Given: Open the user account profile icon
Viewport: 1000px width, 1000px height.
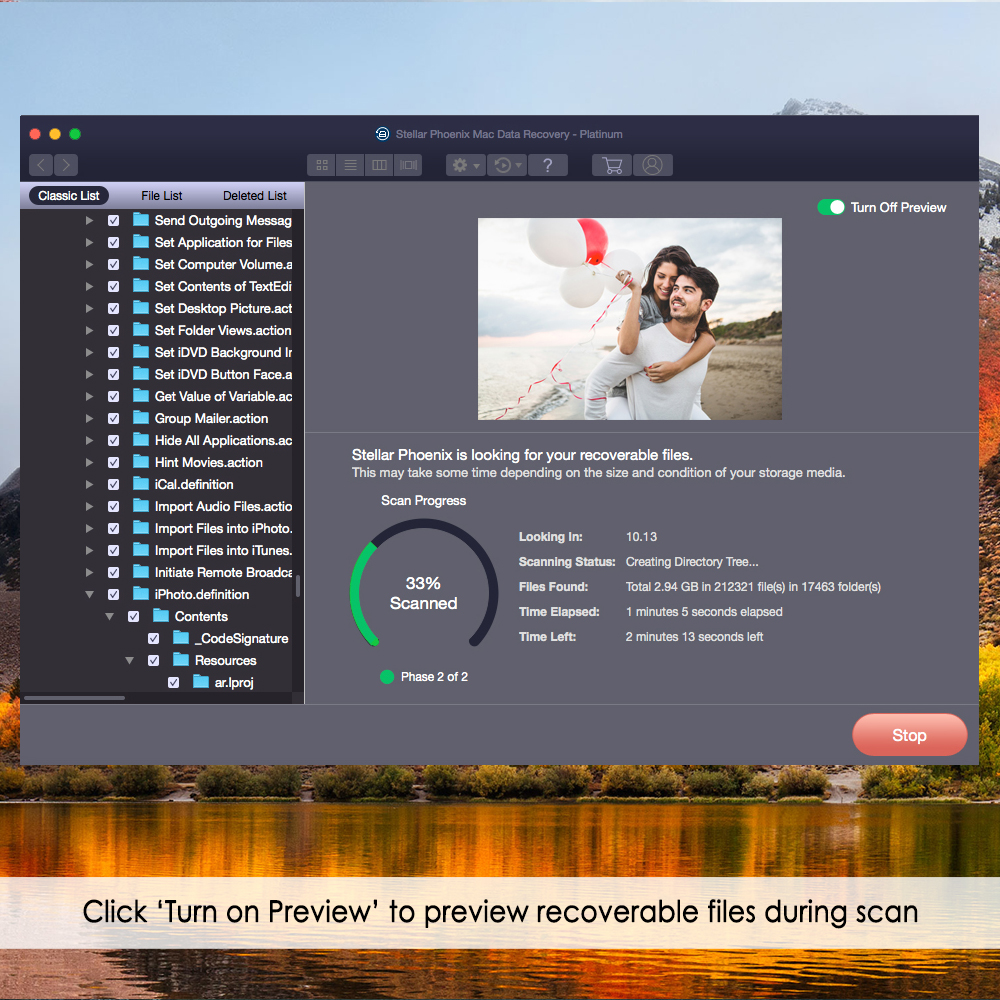Looking at the screenshot, I should point(652,165).
